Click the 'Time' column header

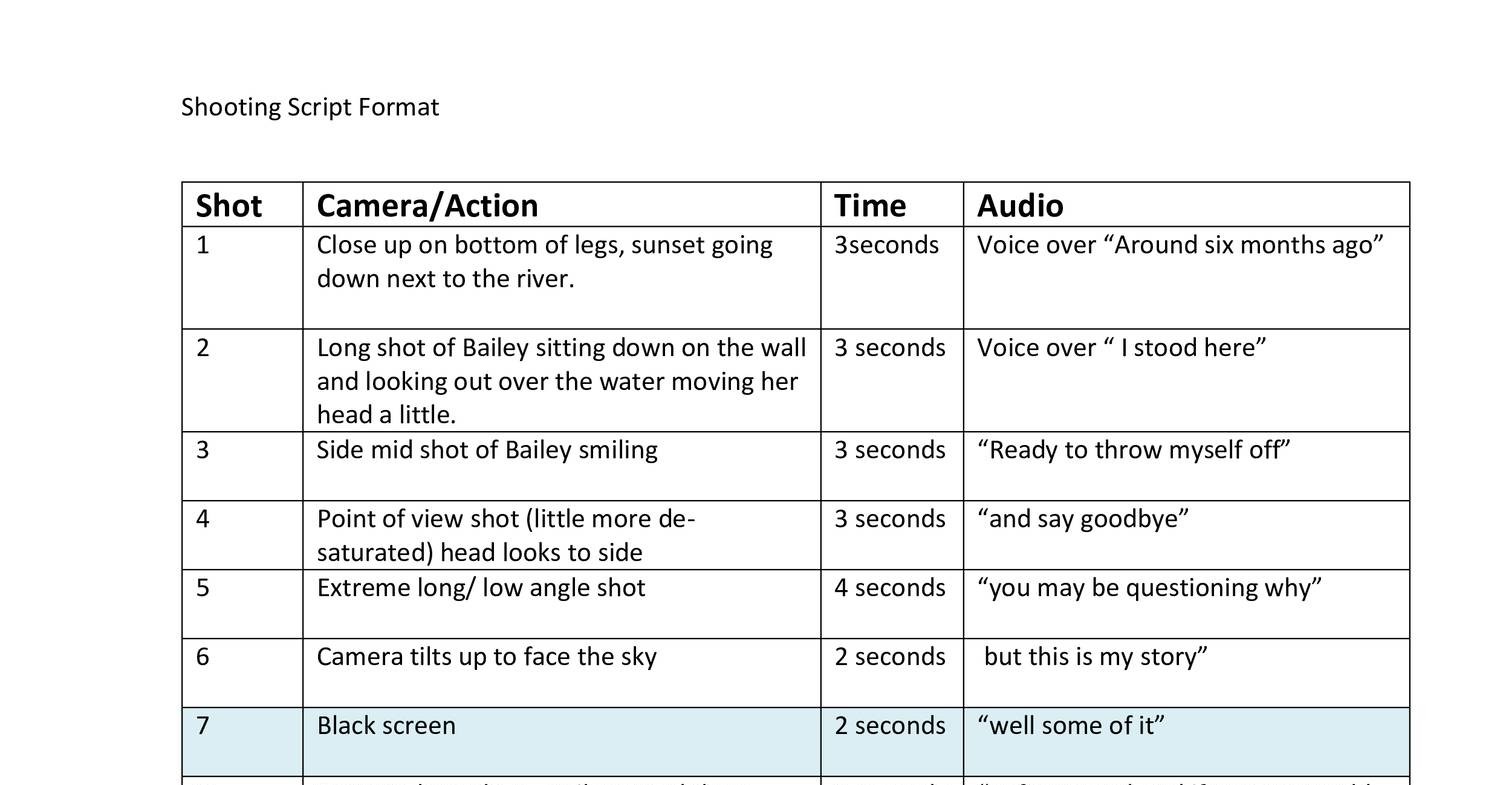(x=870, y=205)
